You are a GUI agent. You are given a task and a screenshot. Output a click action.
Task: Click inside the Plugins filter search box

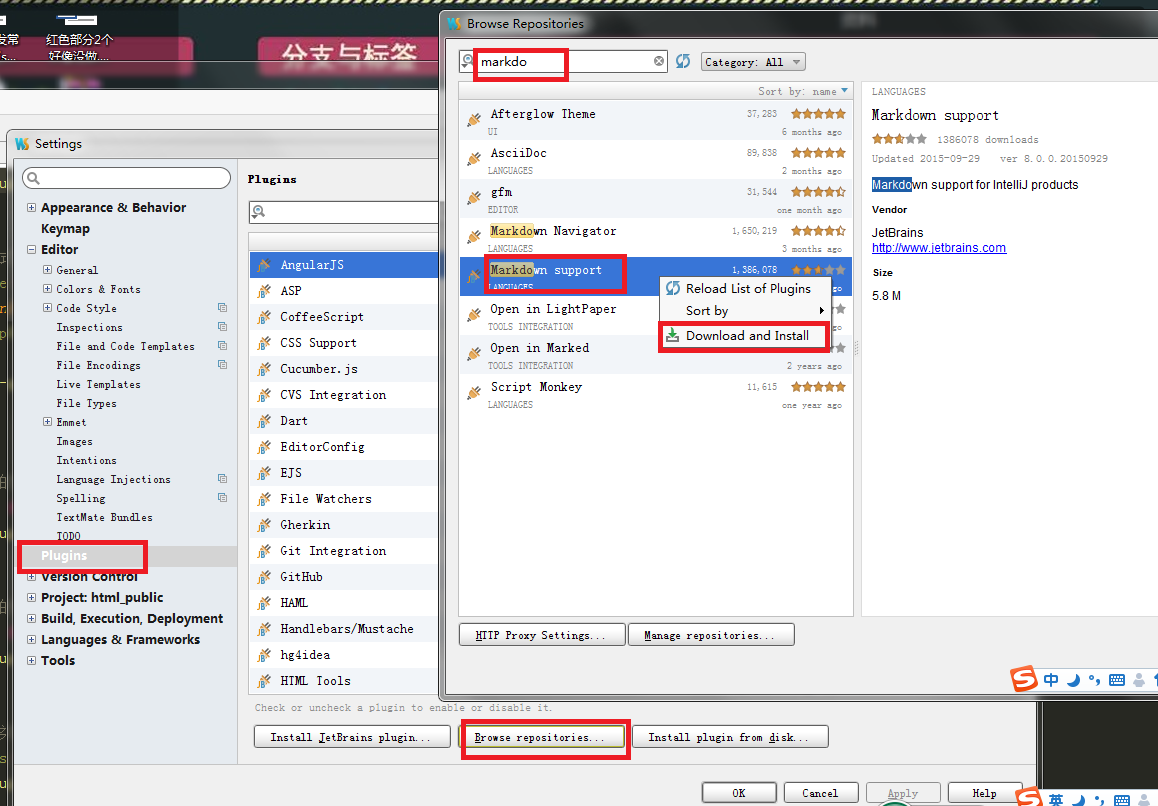345,212
